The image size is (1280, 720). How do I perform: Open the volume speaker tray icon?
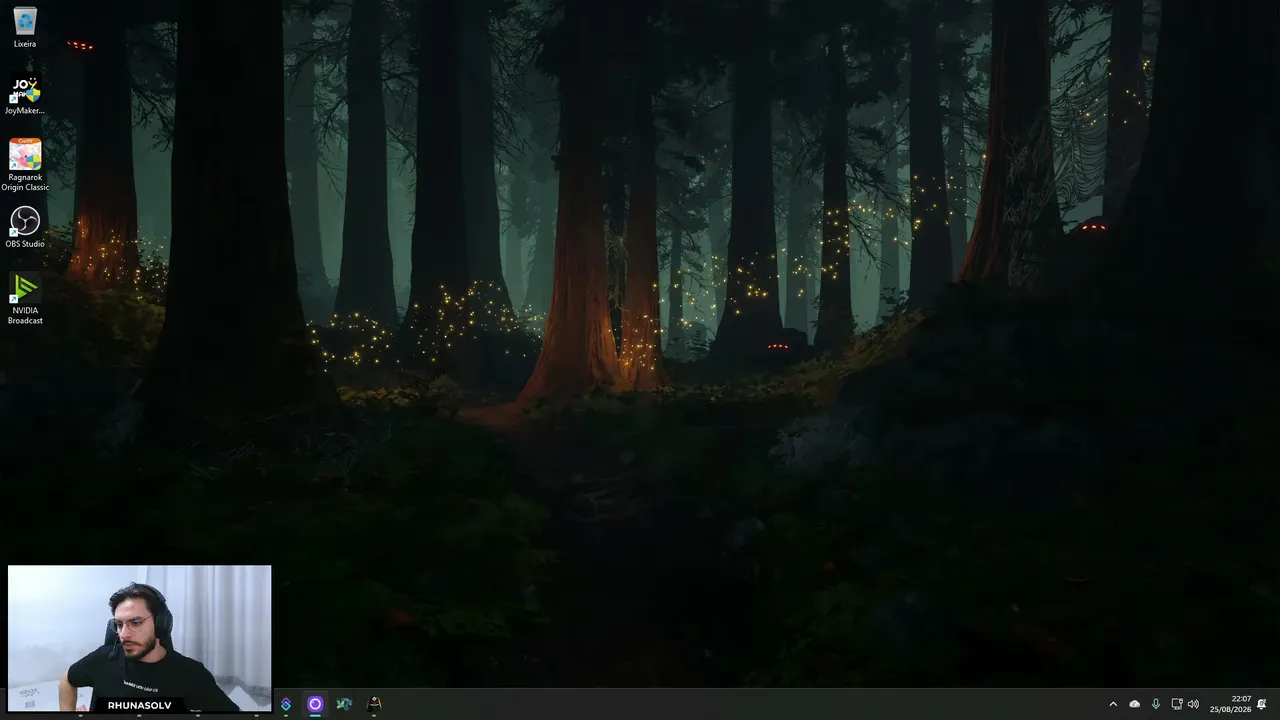[1193, 704]
